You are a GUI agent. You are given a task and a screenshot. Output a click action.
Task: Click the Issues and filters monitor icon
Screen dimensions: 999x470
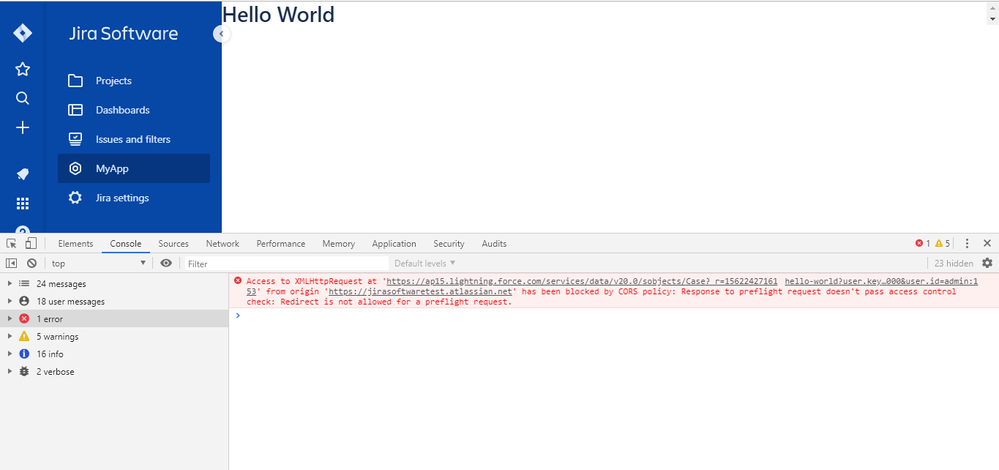pyautogui.click(x=75, y=139)
